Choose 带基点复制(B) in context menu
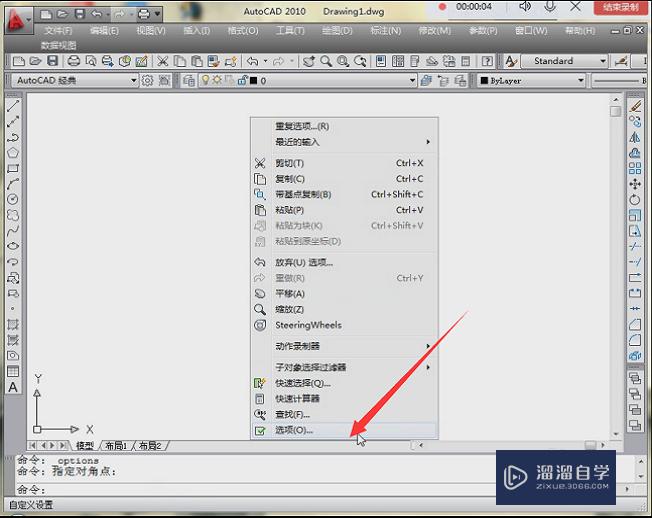The height and width of the screenshot is (518, 652). coord(345,195)
